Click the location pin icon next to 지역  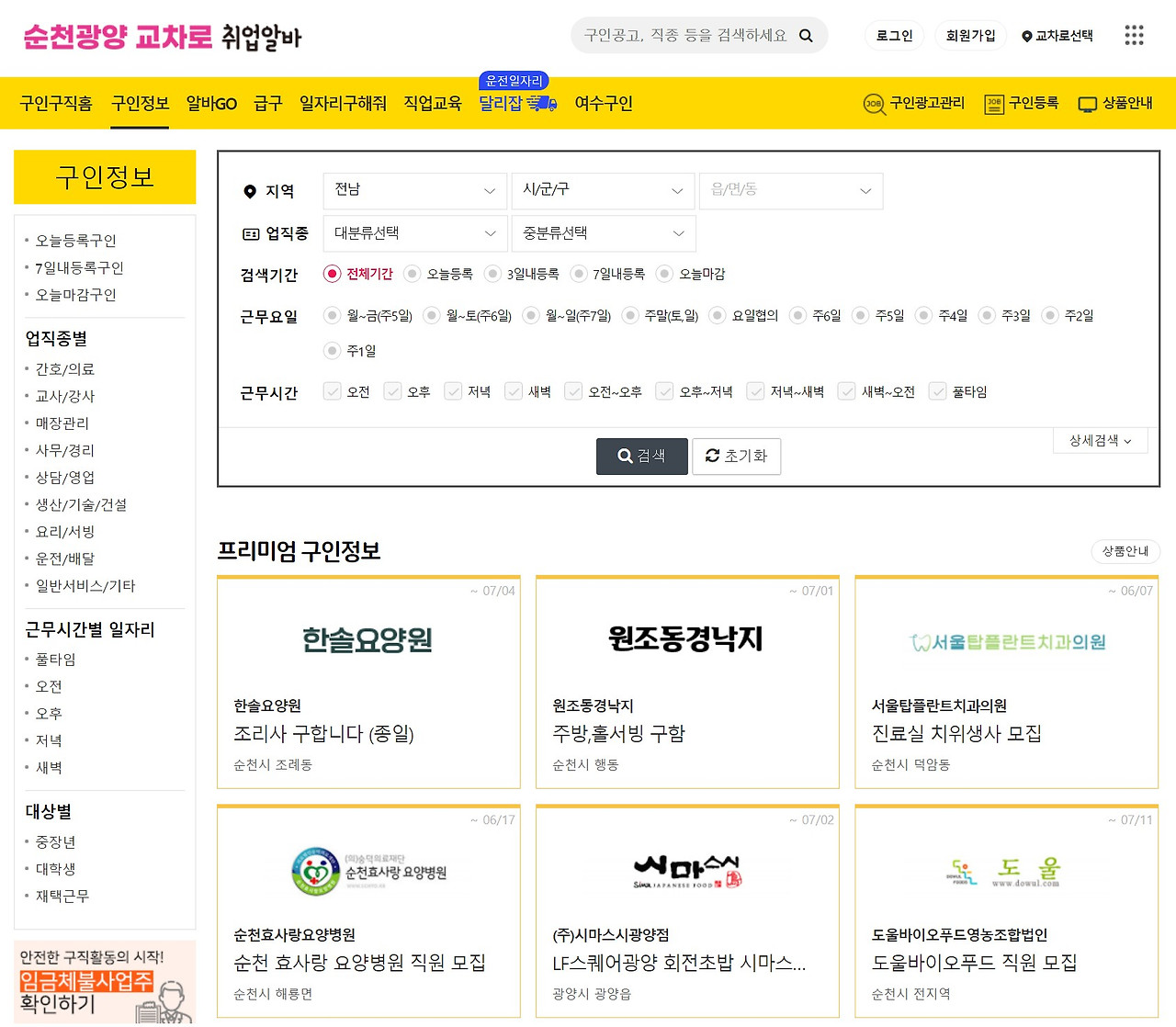click(x=250, y=191)
